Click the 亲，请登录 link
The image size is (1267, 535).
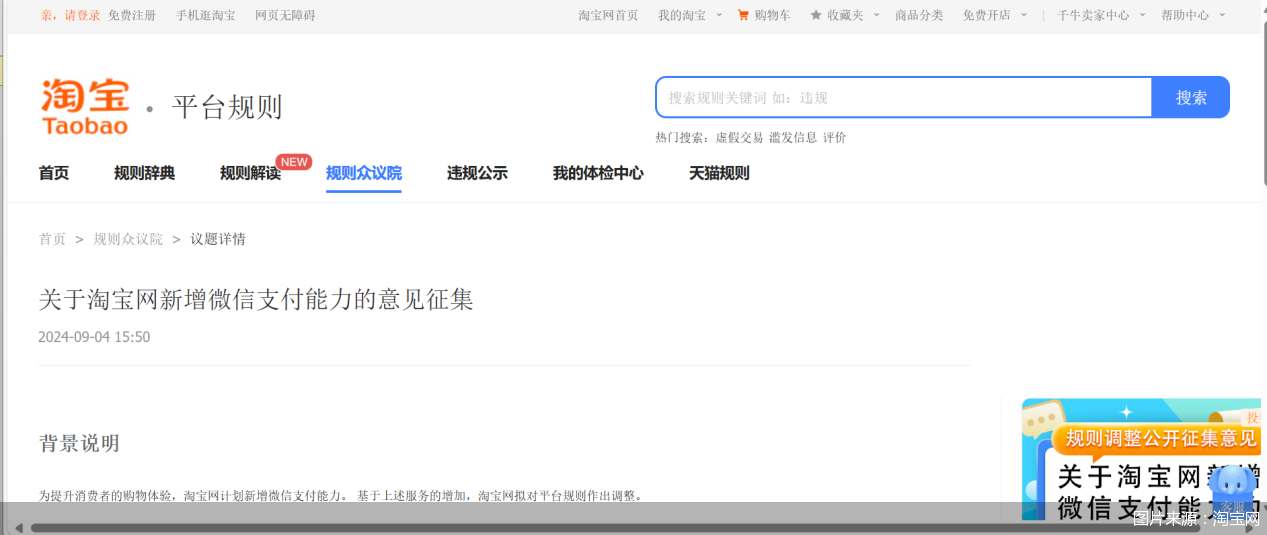[70, 15]
